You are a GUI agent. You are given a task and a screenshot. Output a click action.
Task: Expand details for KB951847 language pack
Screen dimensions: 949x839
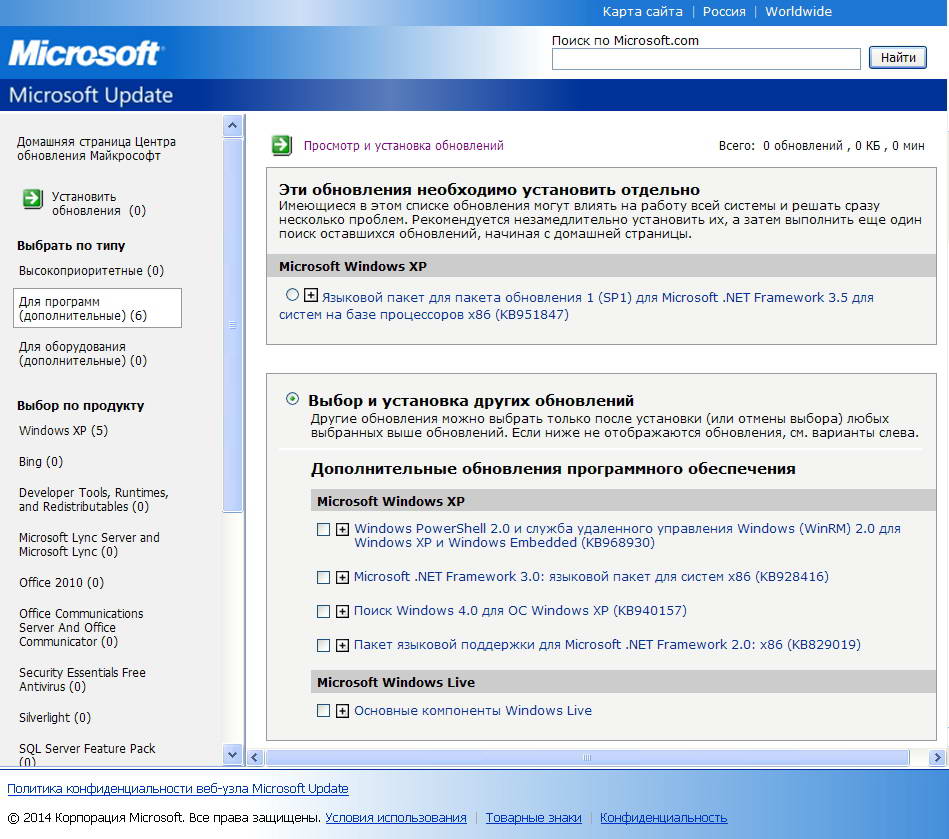pos(310,295)
